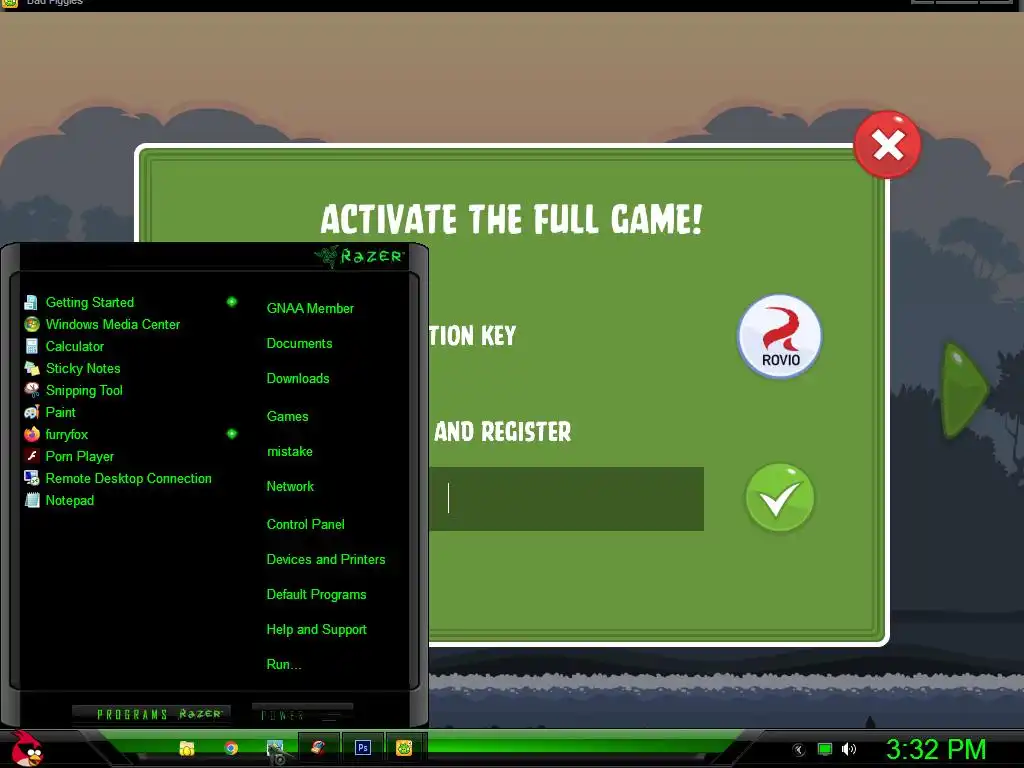Open Devices and Printers
This screenshot has width=1024, height=768.
pyautogui.click(x=326, y=560)
